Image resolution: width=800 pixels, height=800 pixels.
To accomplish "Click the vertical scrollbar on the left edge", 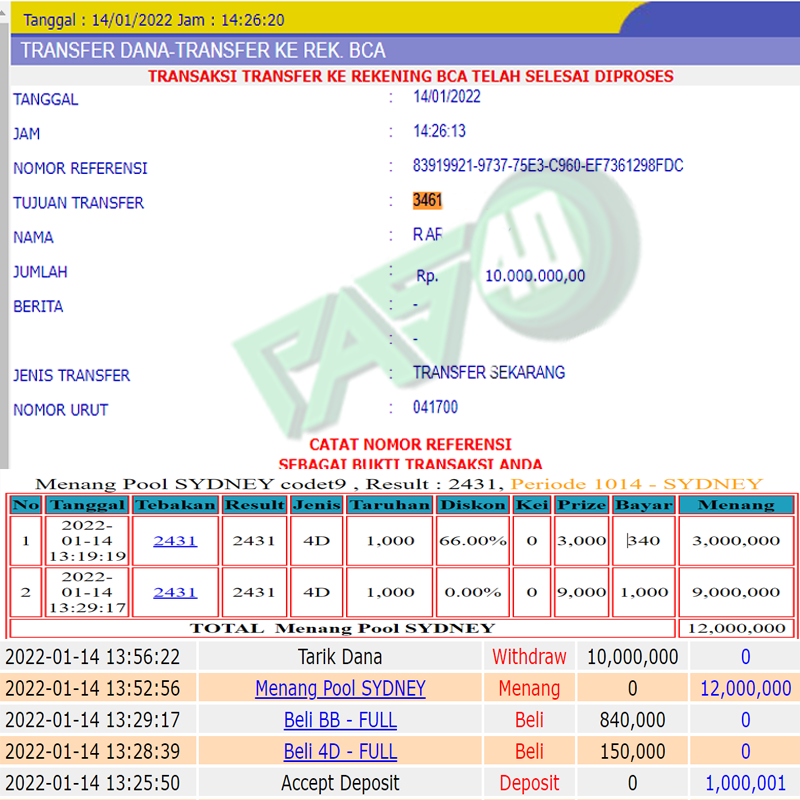I will tap(4, 245).
